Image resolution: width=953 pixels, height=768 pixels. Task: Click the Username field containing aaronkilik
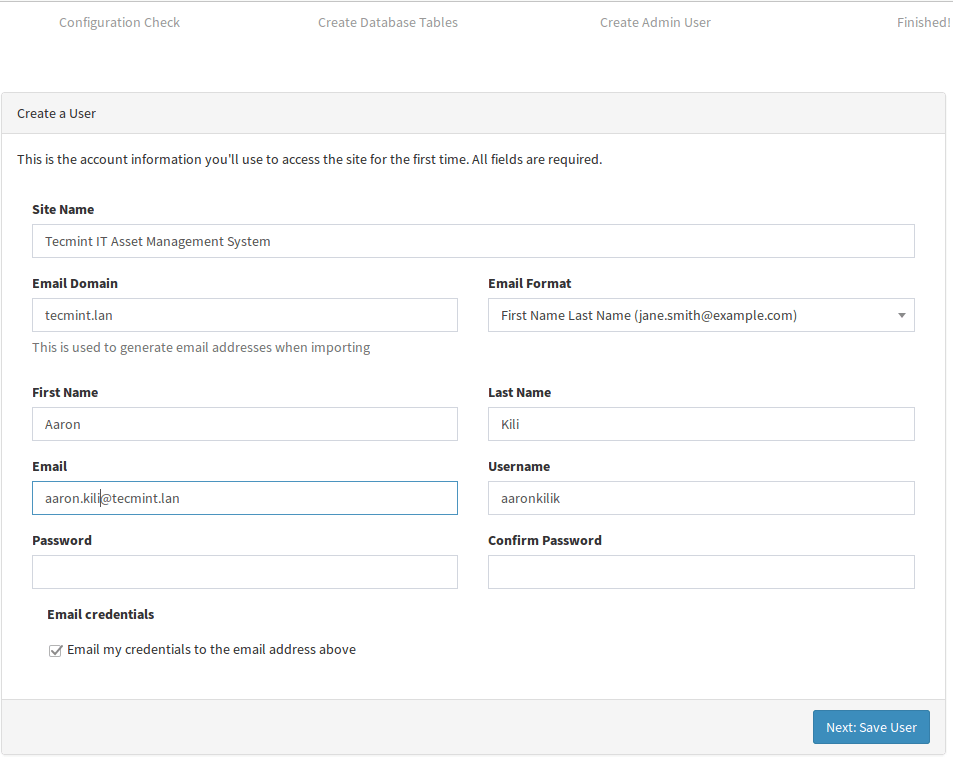(x=701, y=498)
